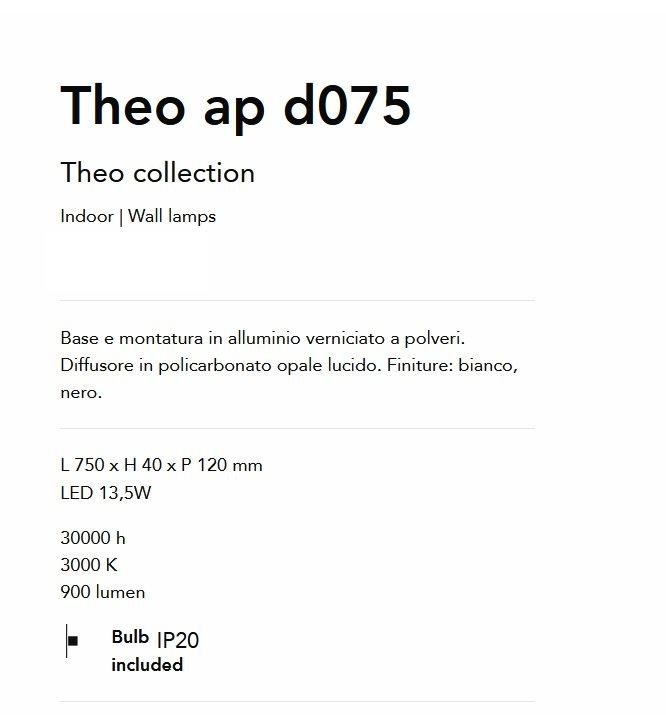
Task: Click the word 'nero.' in description
Action: click(81, 393)
